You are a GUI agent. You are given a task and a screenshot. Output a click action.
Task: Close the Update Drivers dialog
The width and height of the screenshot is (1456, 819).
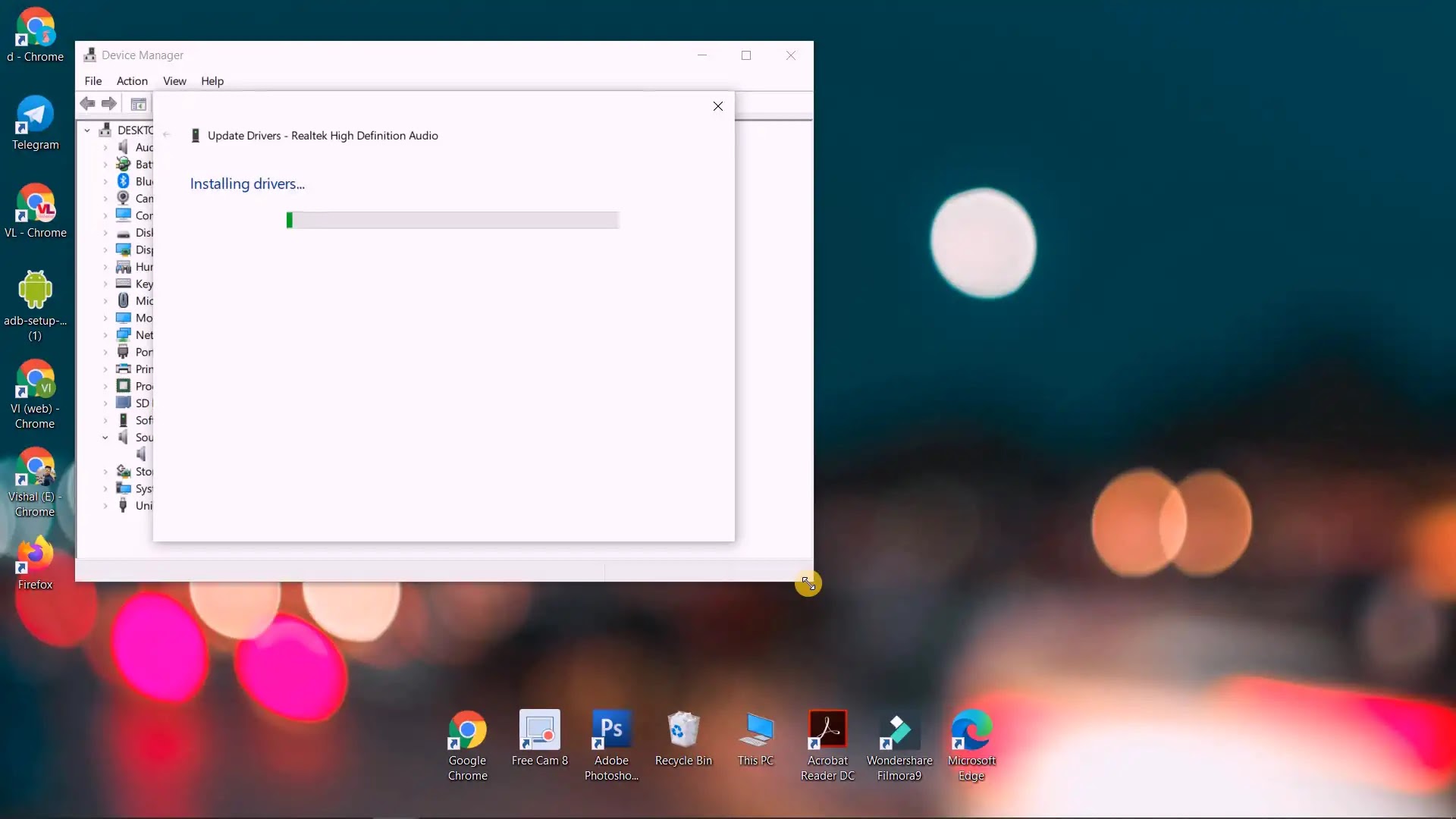717,106
